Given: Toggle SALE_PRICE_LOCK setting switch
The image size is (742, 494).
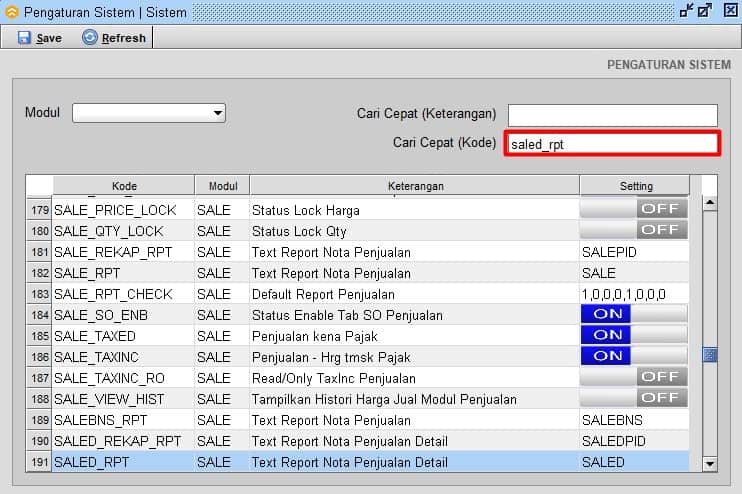Looking at the screenshot, I should point(634,209).
